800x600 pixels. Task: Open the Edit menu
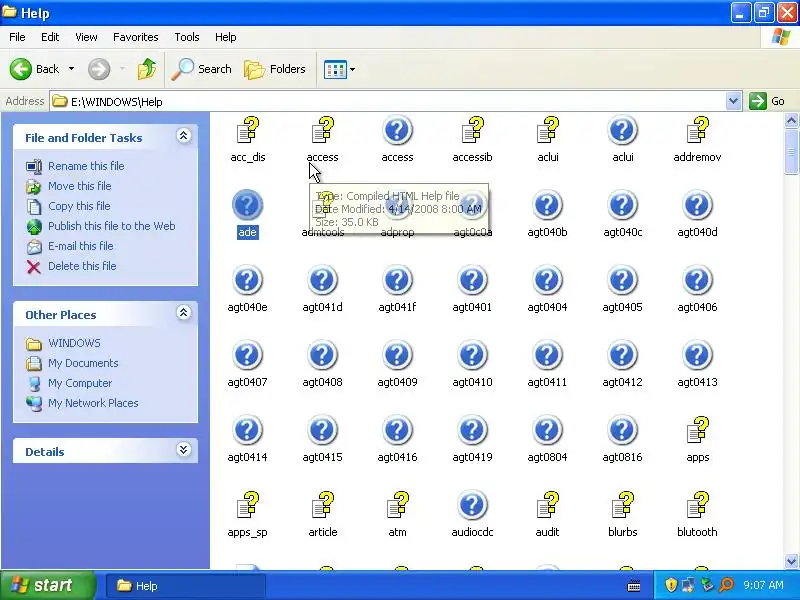(50, 37)
